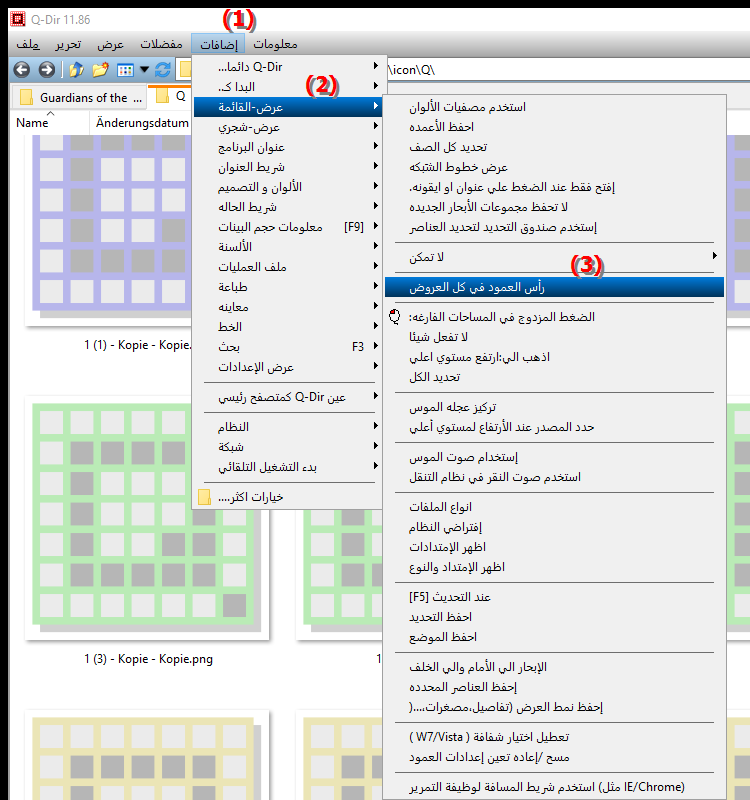750x800 pixels.
Task: Expand the لا تمكن submenu
Action: pos(554,257)
